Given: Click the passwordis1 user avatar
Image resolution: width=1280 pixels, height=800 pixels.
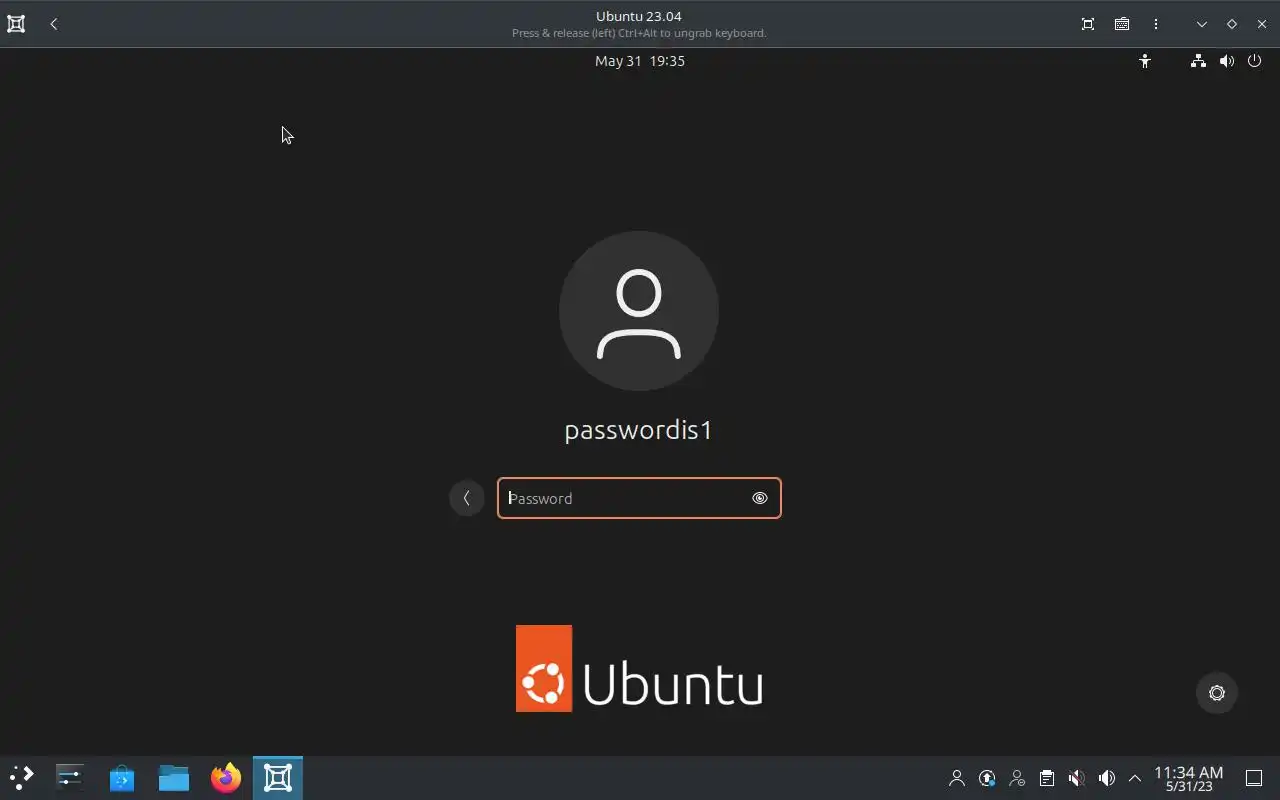Looking at the screenshot, I should pos(639,311).
